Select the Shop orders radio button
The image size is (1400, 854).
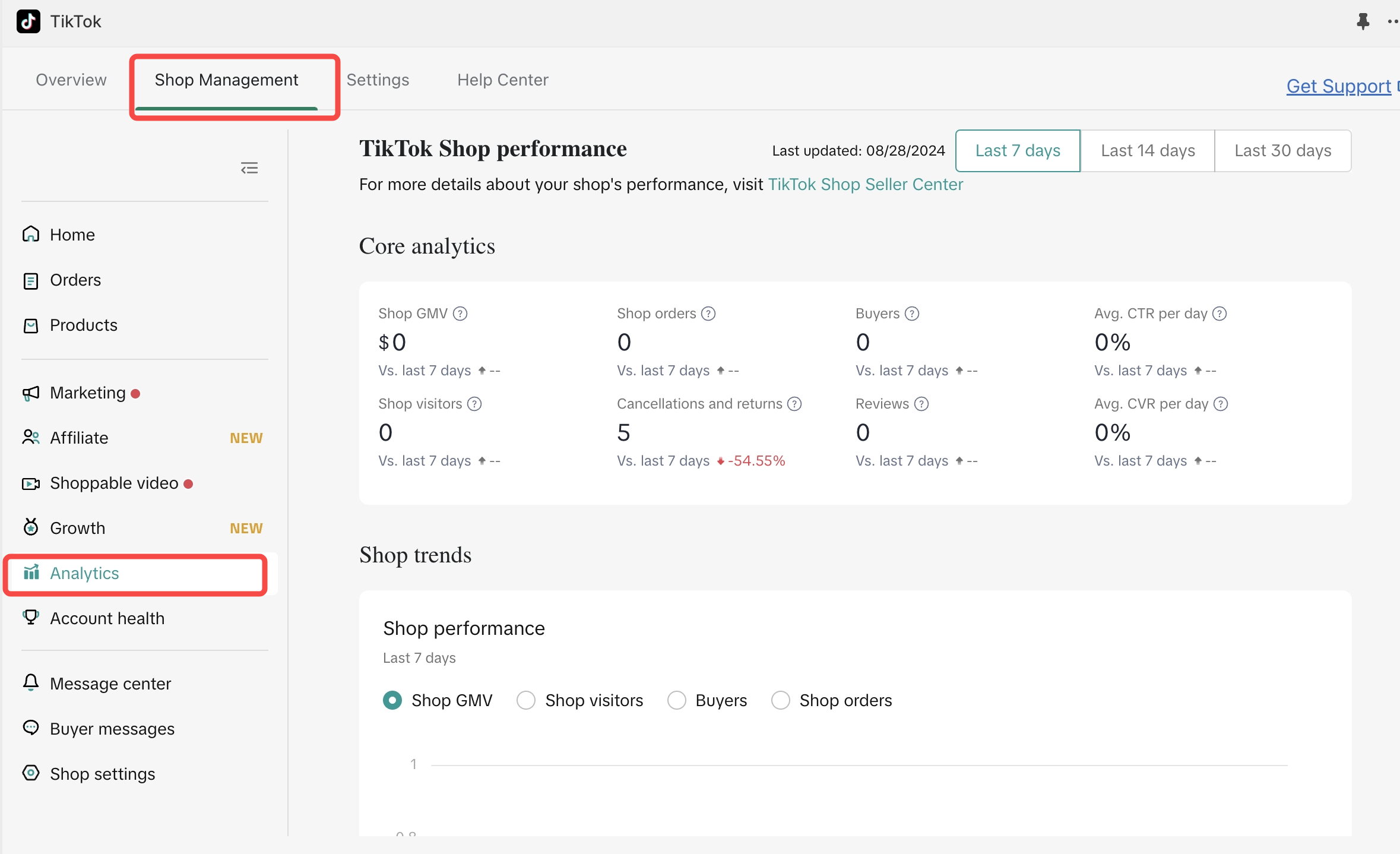(x=780, y=700)
